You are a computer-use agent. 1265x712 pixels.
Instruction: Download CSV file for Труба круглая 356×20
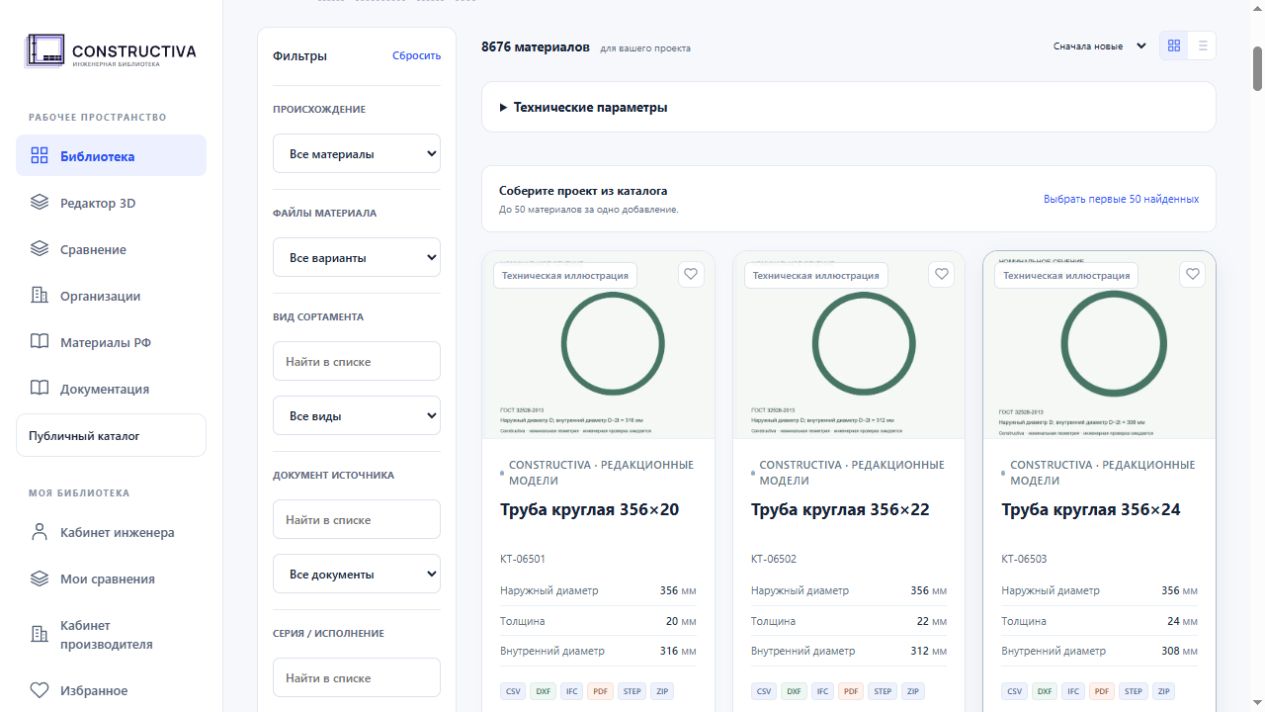coord(513,691)
